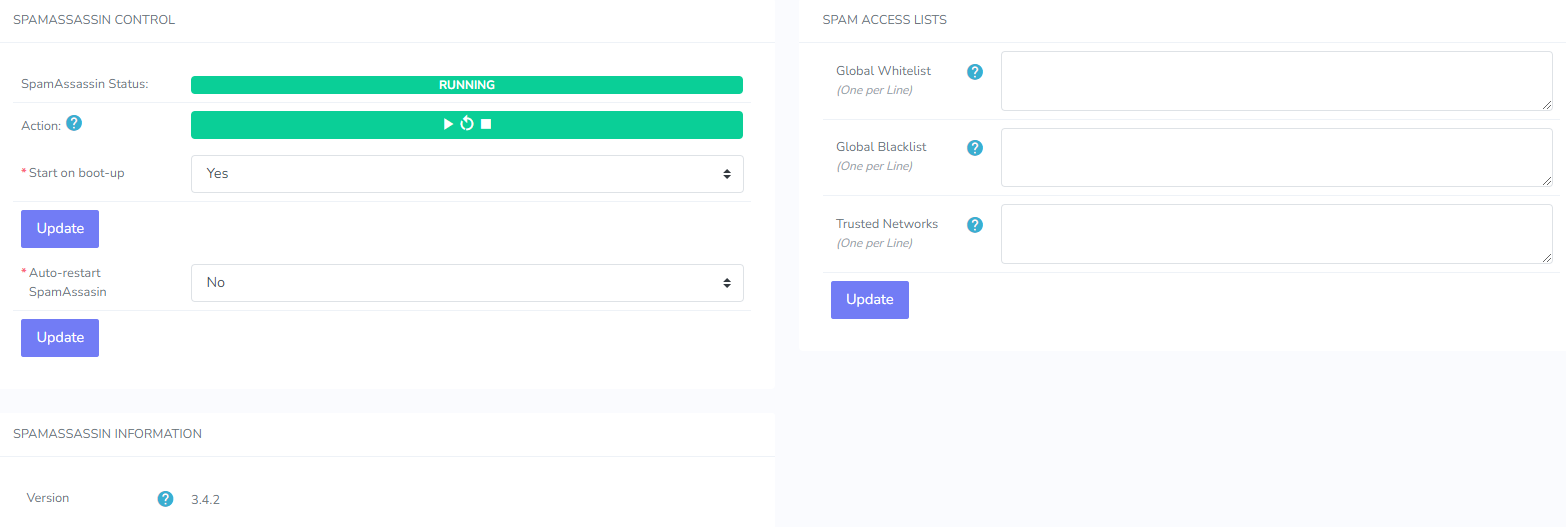Image resolution: width=1566 pixels, height=527 pixels.
Task: Click the Auto-restart SpamAssasin label
Action: coord(68,282)
